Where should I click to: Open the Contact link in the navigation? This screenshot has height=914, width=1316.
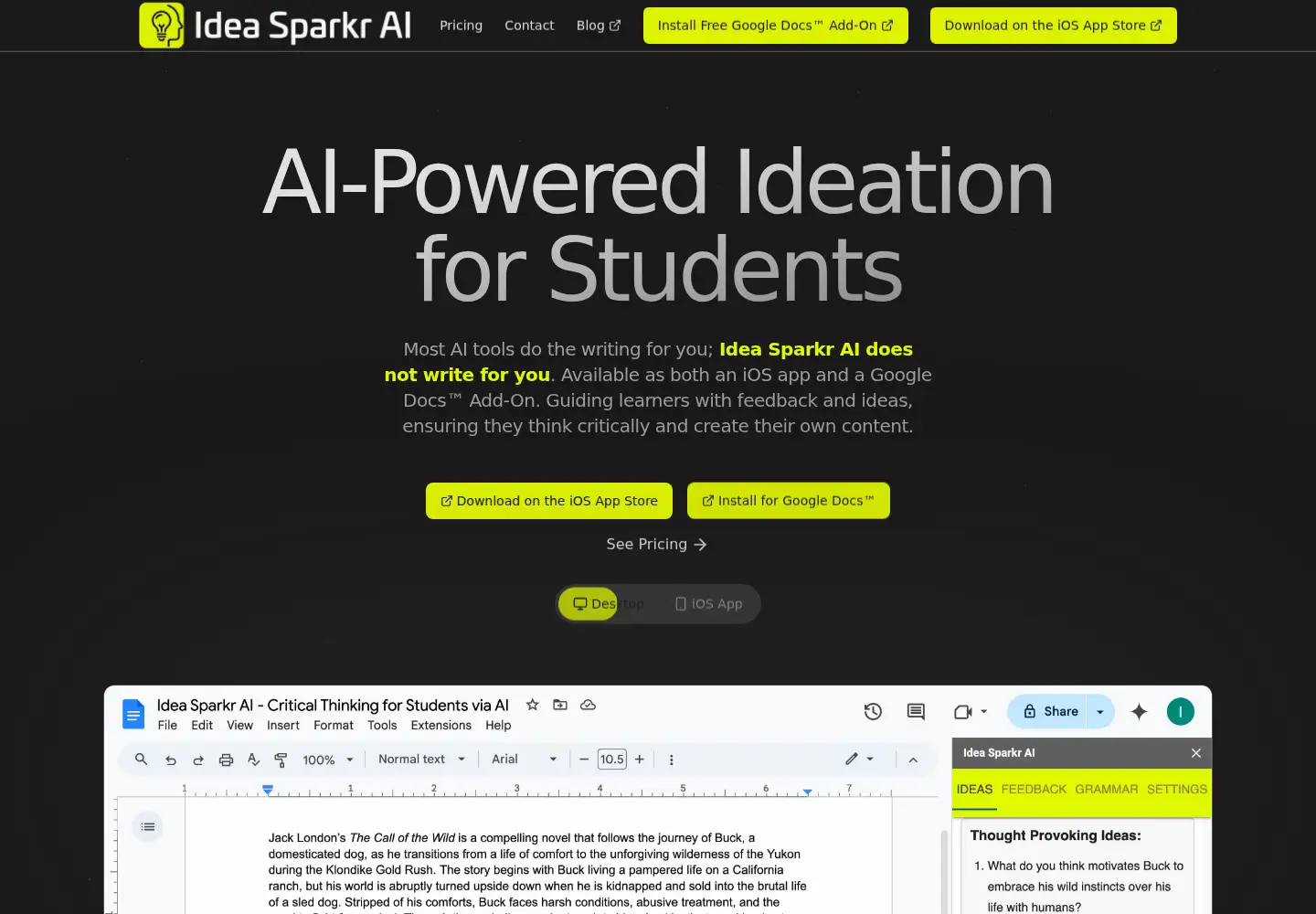529,26
